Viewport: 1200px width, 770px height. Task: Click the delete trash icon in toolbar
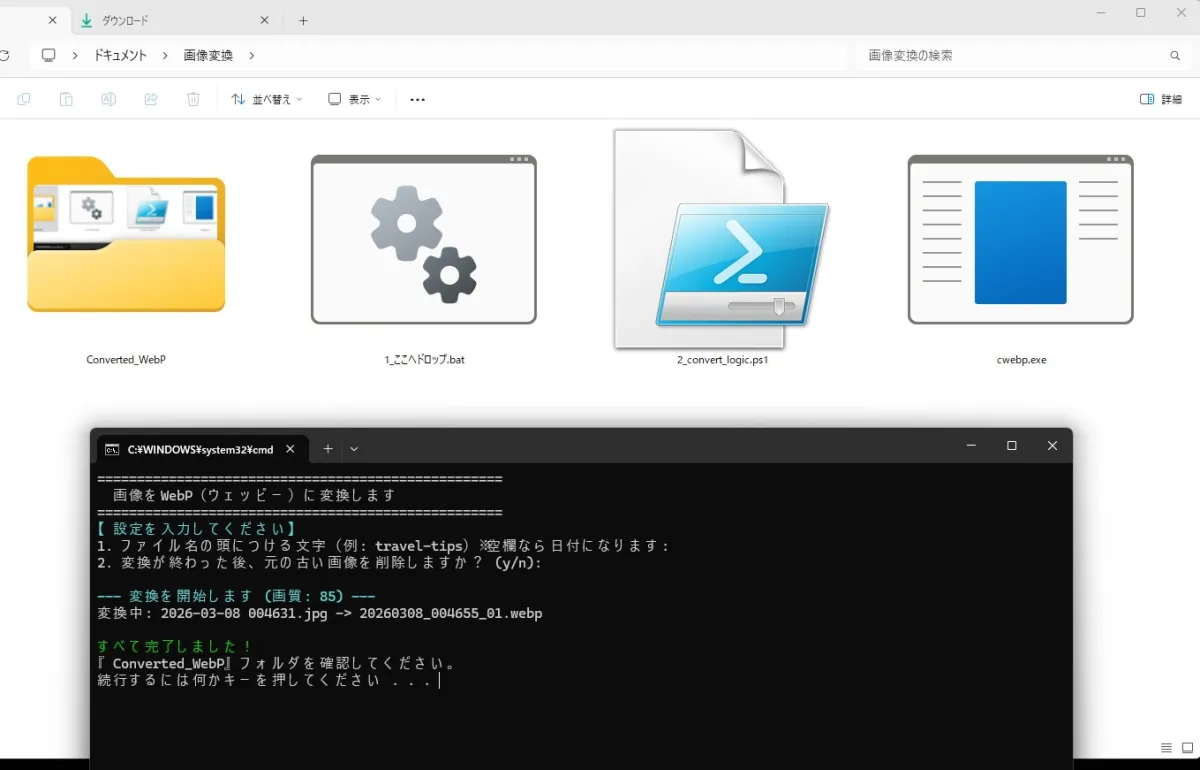point(193,99)
